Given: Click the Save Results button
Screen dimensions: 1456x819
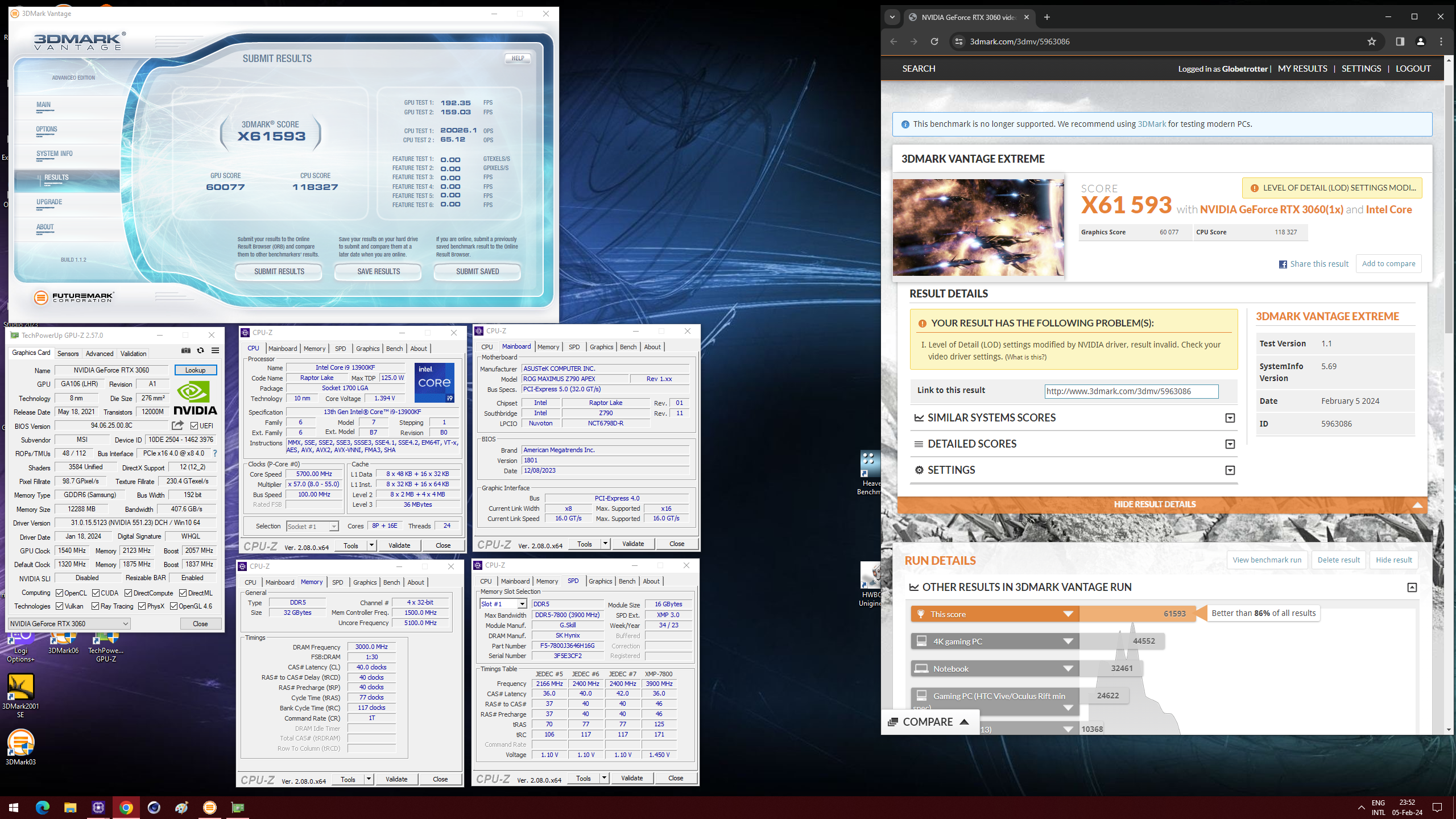Looking at the screenshot, I should [378, 272].
